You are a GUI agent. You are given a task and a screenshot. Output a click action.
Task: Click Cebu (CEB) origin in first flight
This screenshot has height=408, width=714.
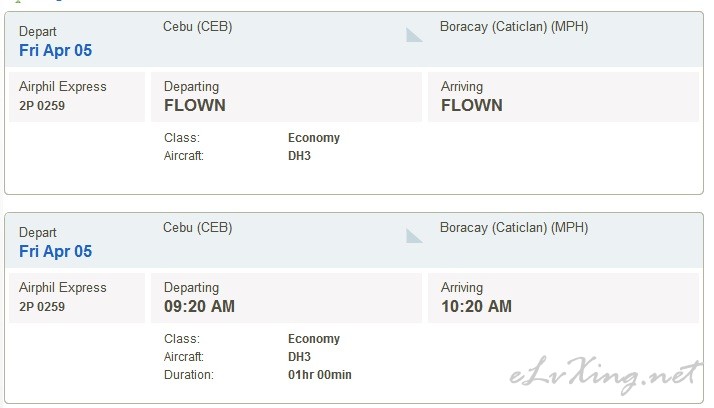[198, 26]
